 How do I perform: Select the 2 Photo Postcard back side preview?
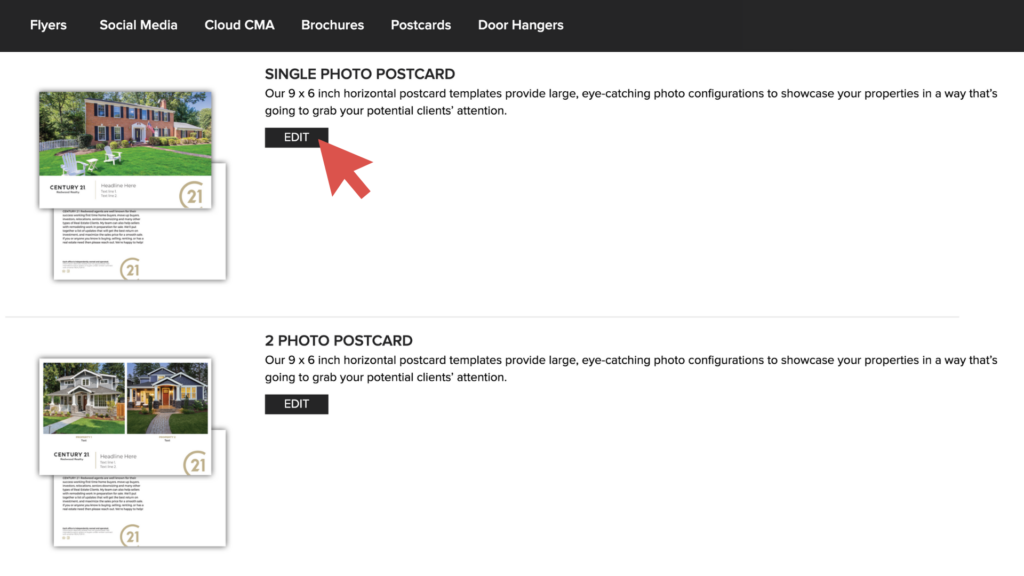(x=140, y=511)
